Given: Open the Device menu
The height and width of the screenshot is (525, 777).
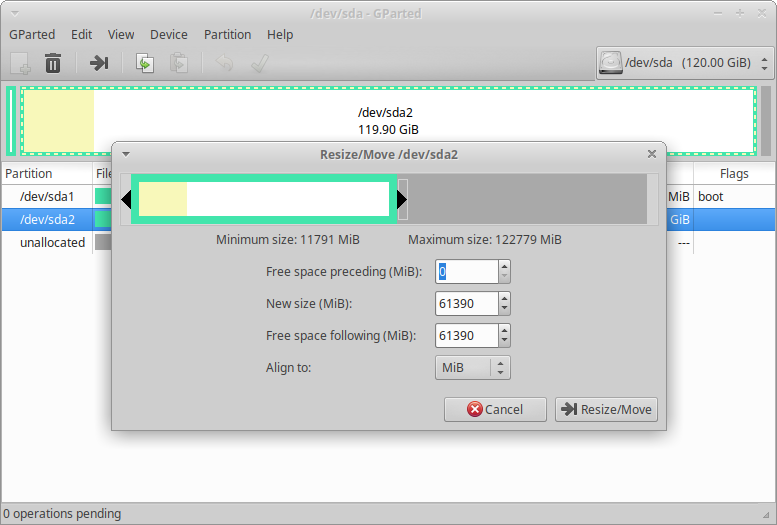Looking at the screenshot, I should point(168,35).
